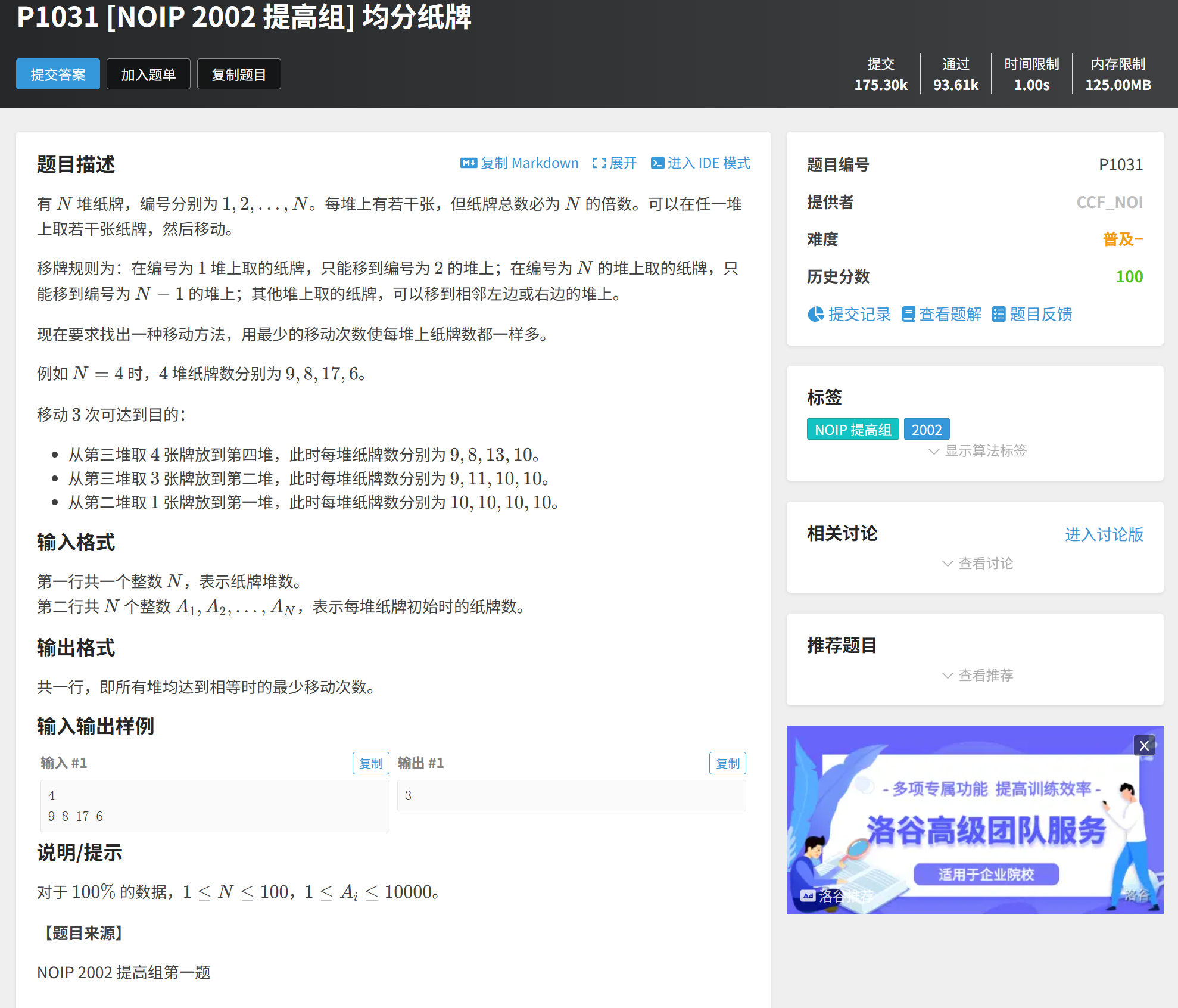Click the Ad badge on the banner

click(808, 895)
